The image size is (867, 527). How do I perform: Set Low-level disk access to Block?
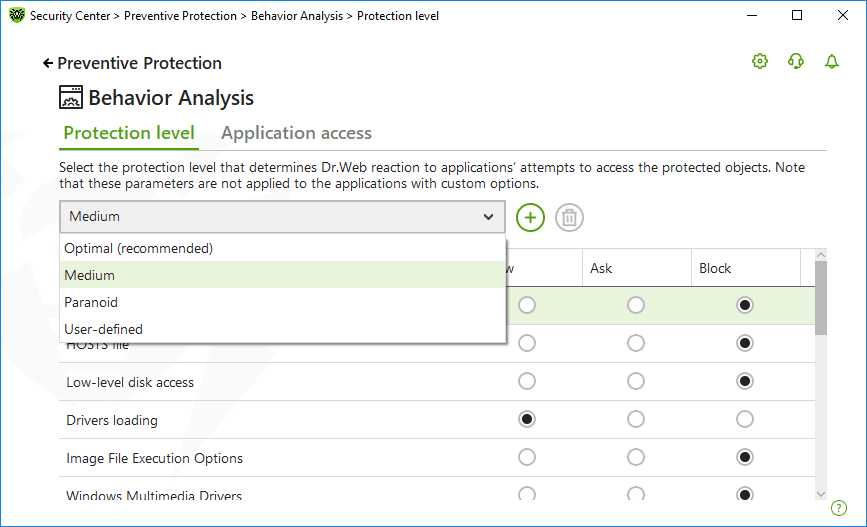click(745, 381)
